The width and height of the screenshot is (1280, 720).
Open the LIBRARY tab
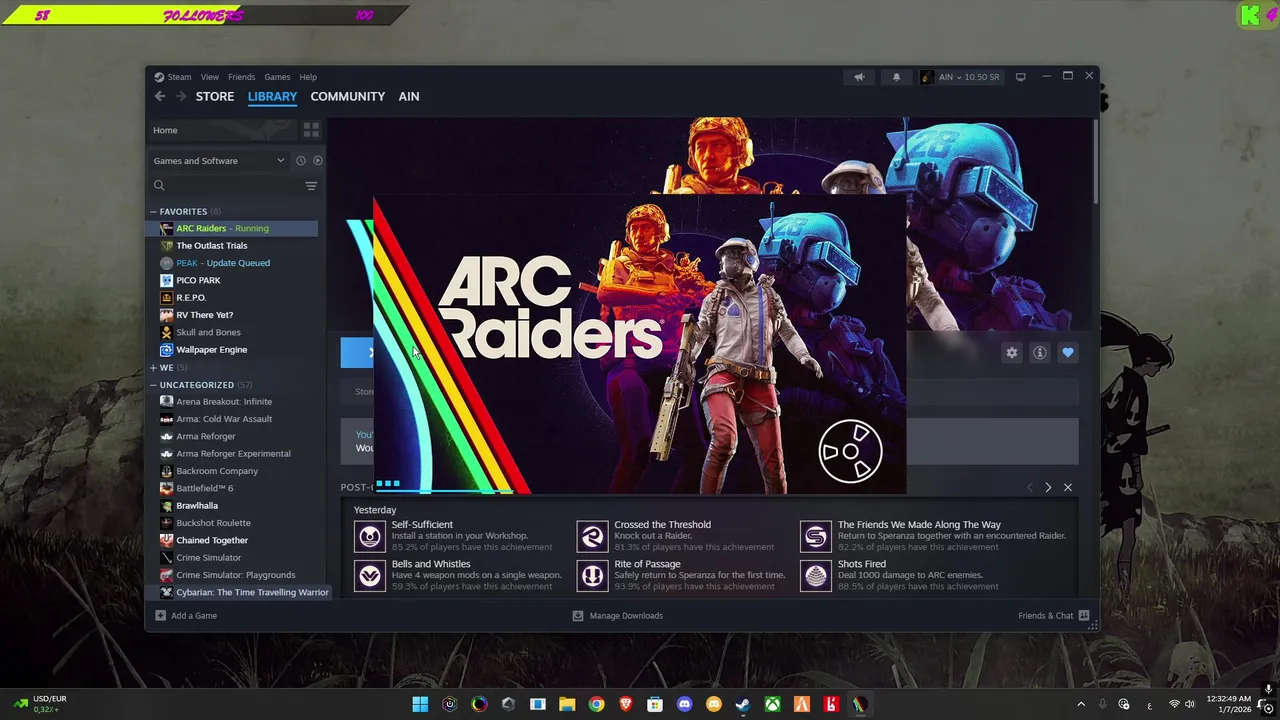pyautogui.click(x=272, y=96)
